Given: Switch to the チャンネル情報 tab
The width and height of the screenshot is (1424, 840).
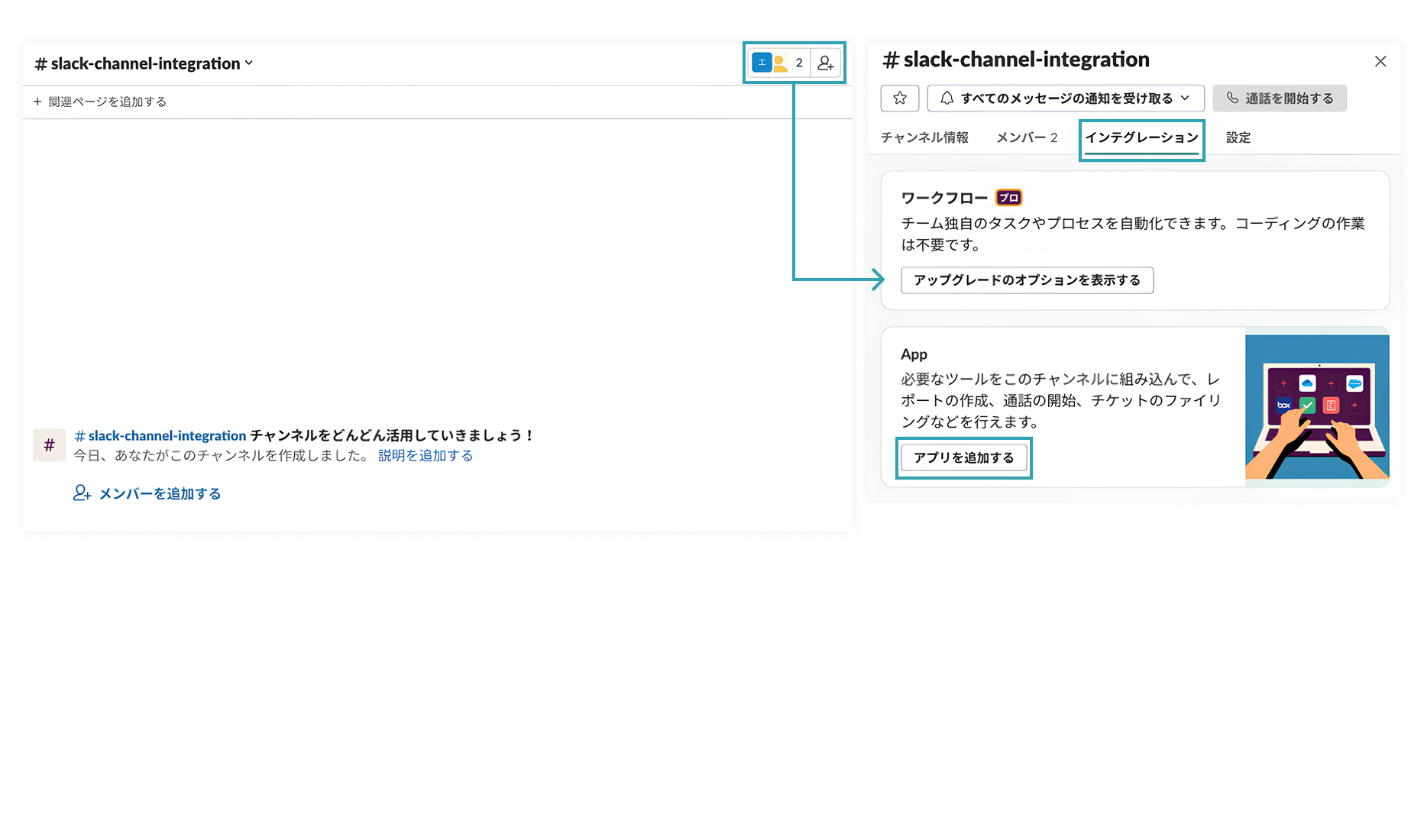Looking at the screenshot, I should point(924,137).
